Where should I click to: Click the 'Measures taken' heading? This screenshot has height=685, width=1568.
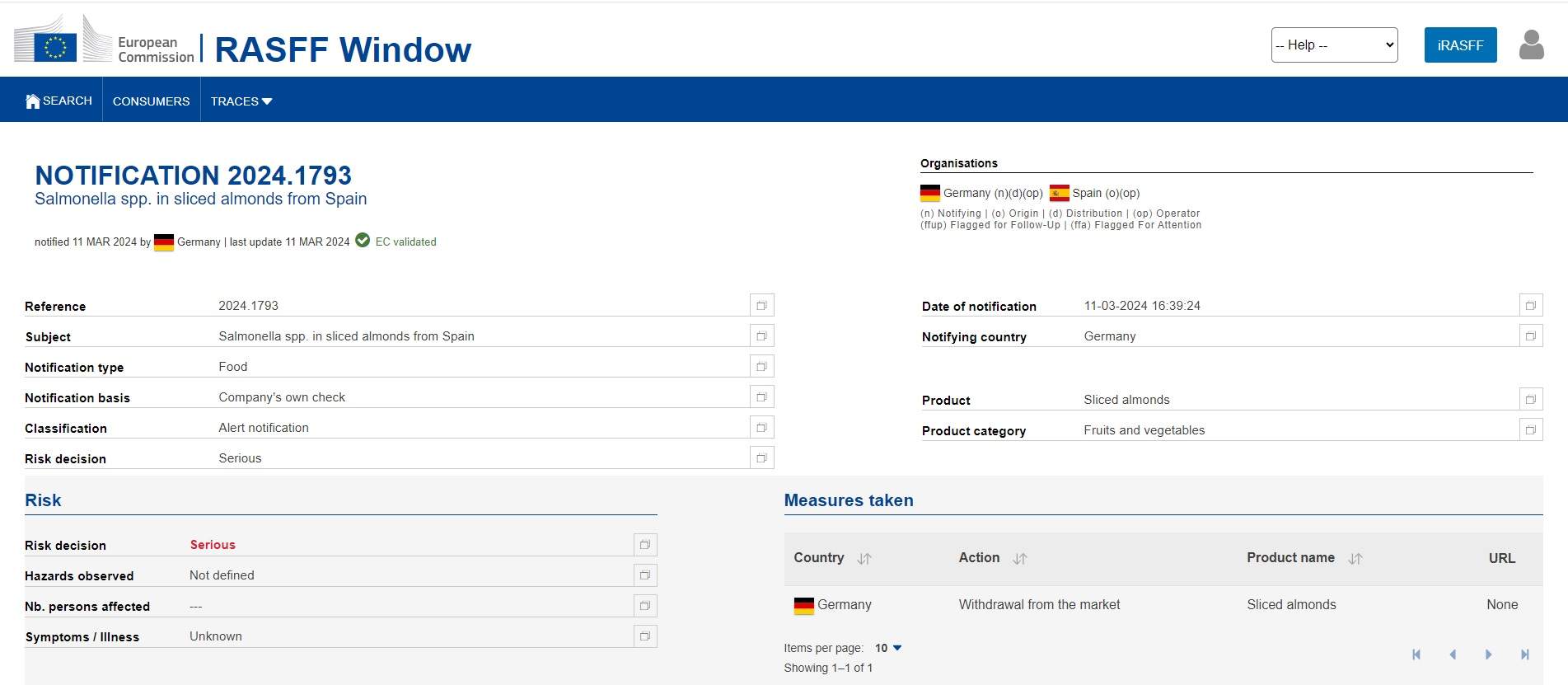click(x=849, y=500)
